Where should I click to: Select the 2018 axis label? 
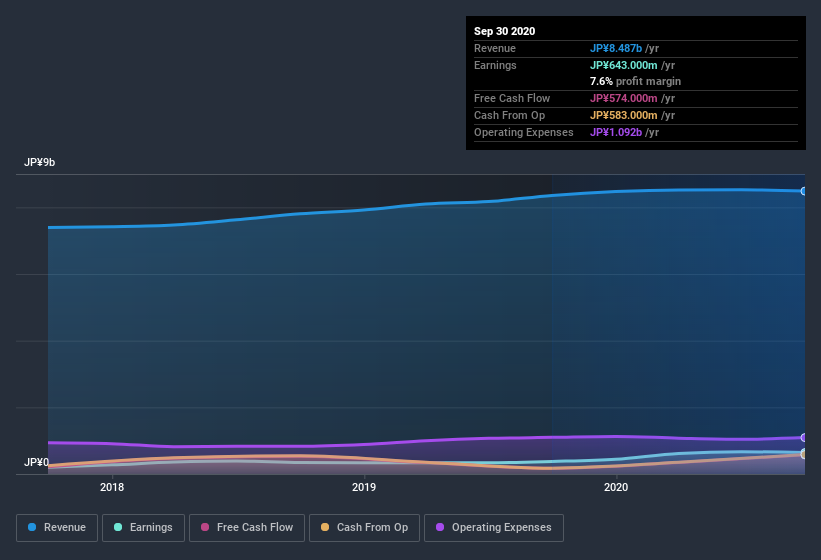pyautogui.click(x=112, y=487)
